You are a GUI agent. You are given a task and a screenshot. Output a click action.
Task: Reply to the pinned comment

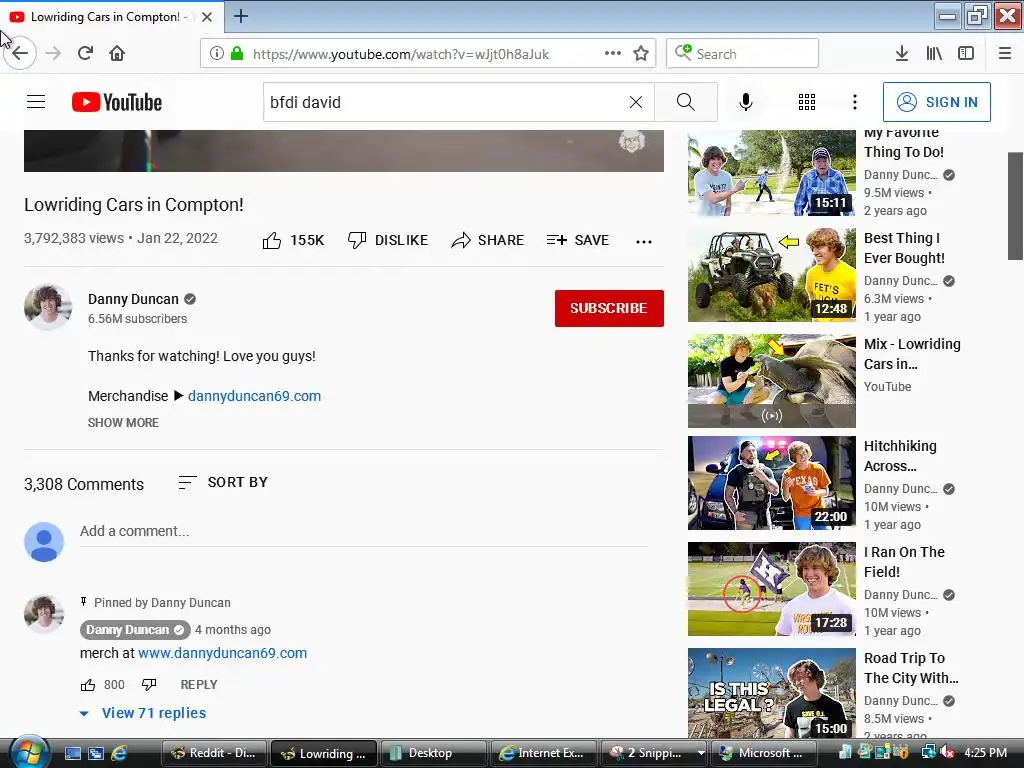click(199, 684)
